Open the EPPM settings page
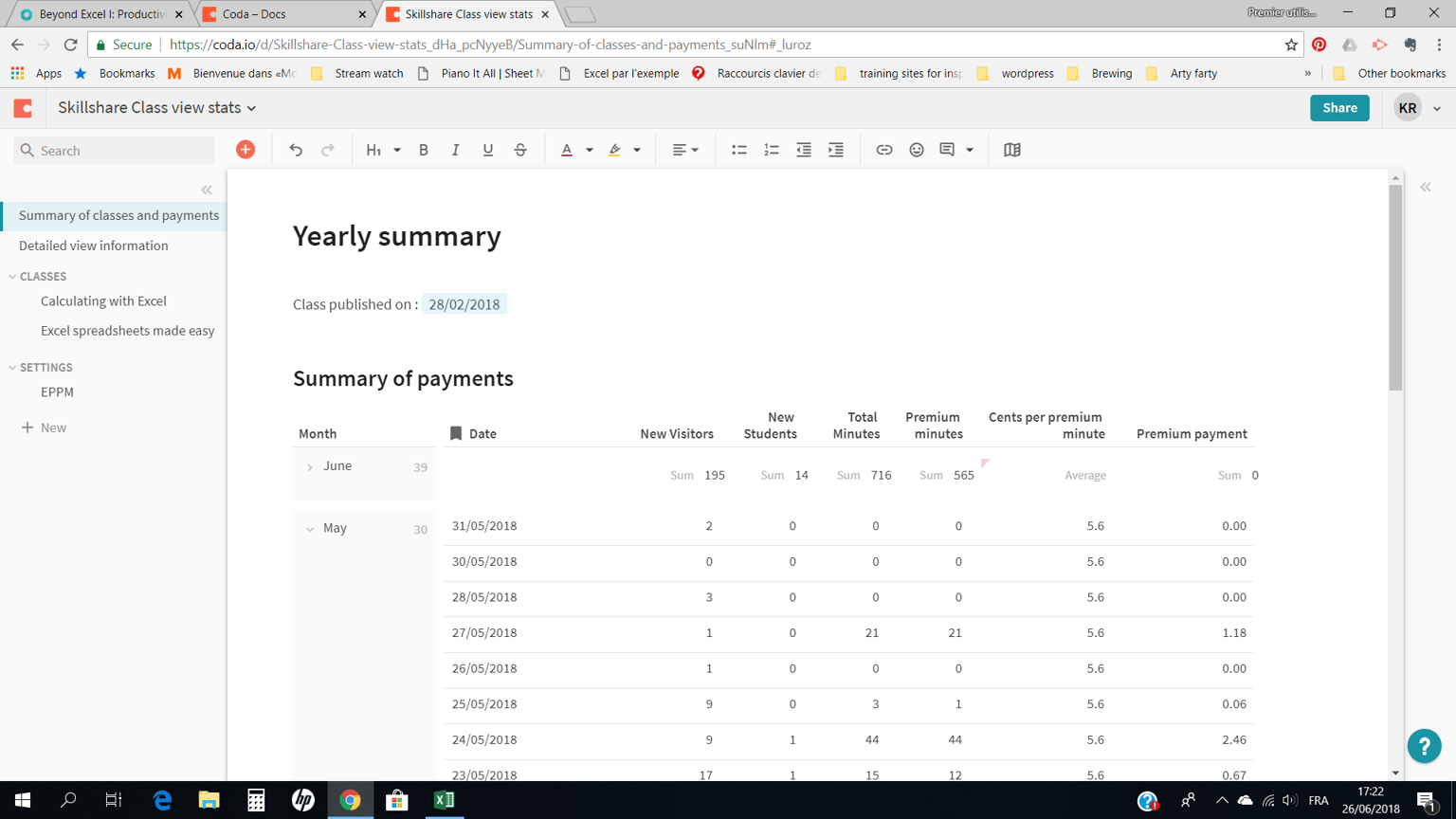Screen dimensions: 1456x819 pyautogui.click(x=57, y=391)
